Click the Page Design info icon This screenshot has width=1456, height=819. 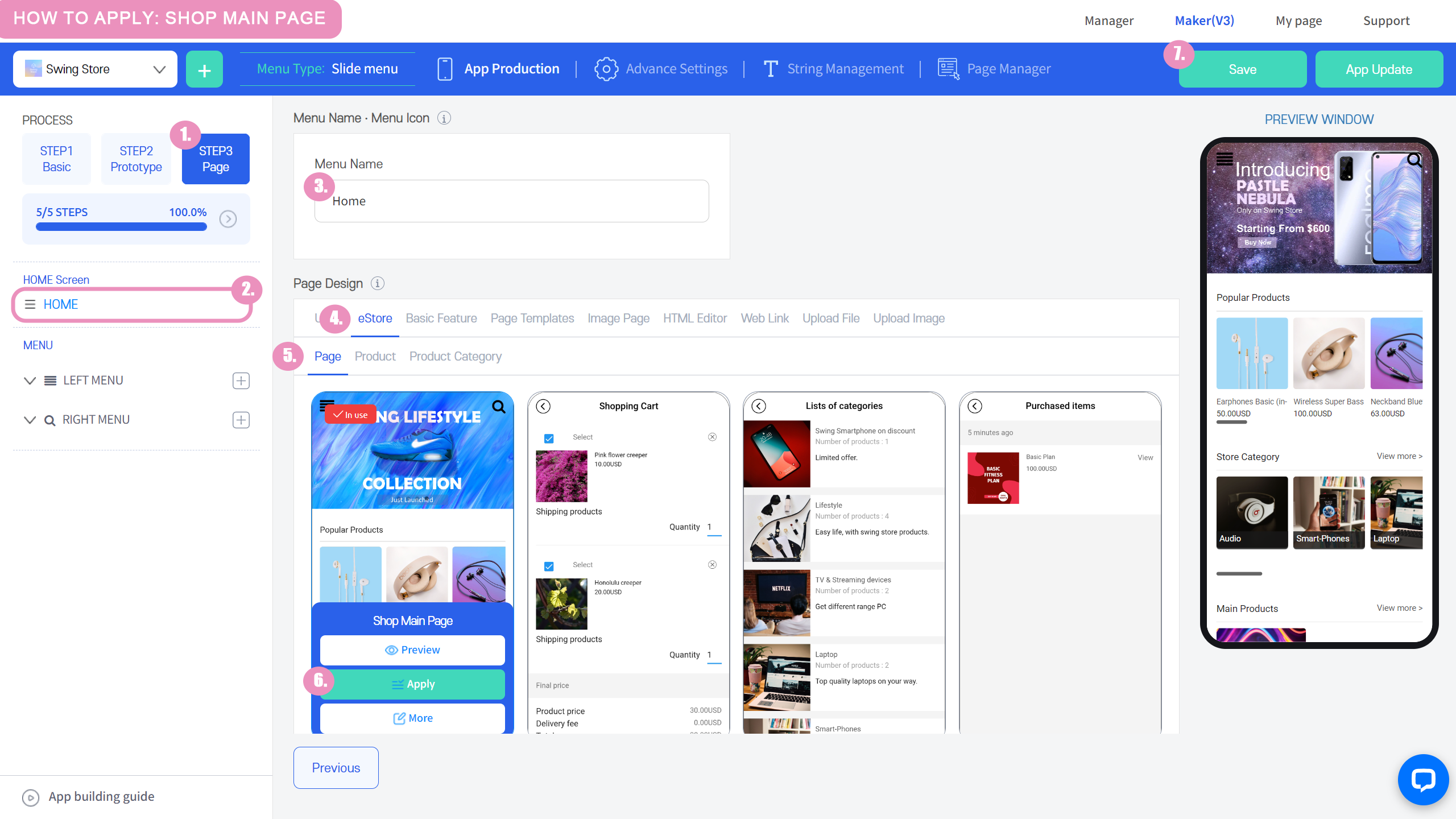tap(378, 283)
